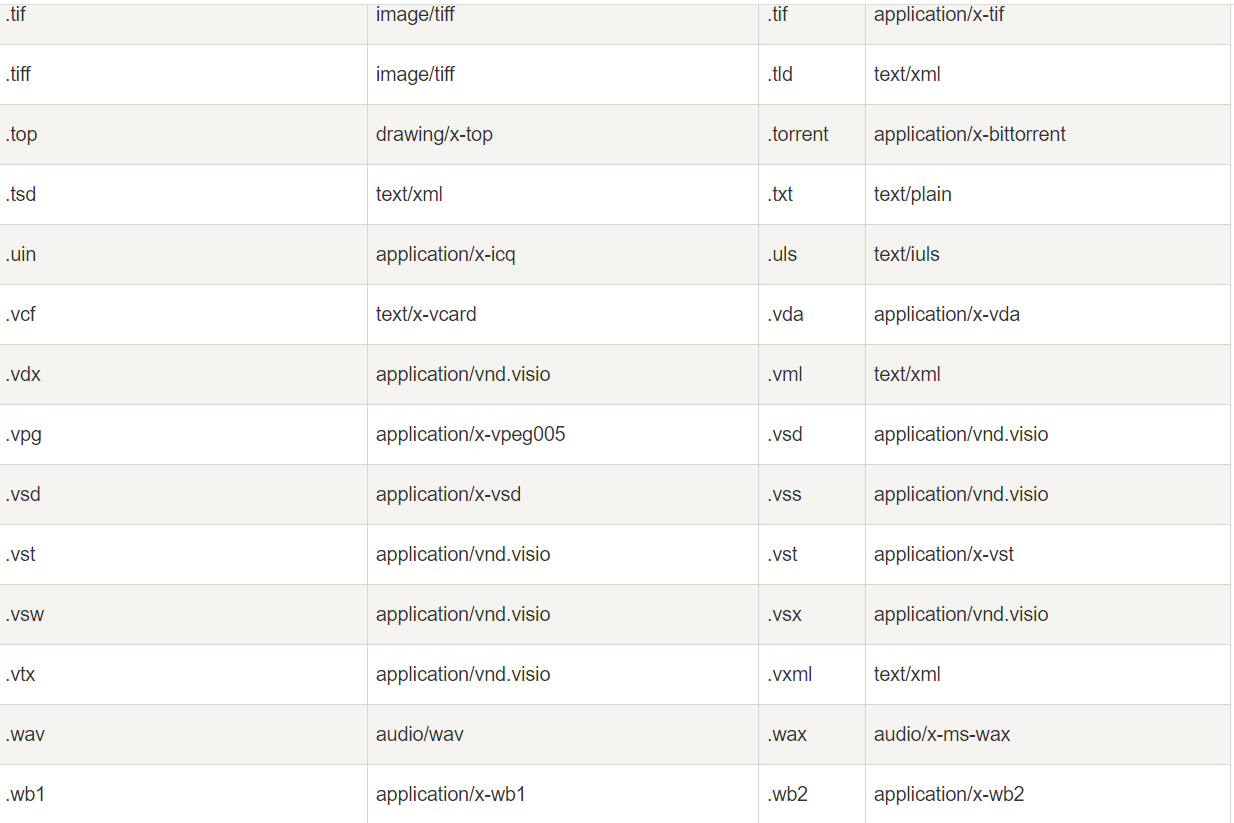Select the .vxml extension cell
This screenshot has height=823, width=1234.
[x=812, y=674]
